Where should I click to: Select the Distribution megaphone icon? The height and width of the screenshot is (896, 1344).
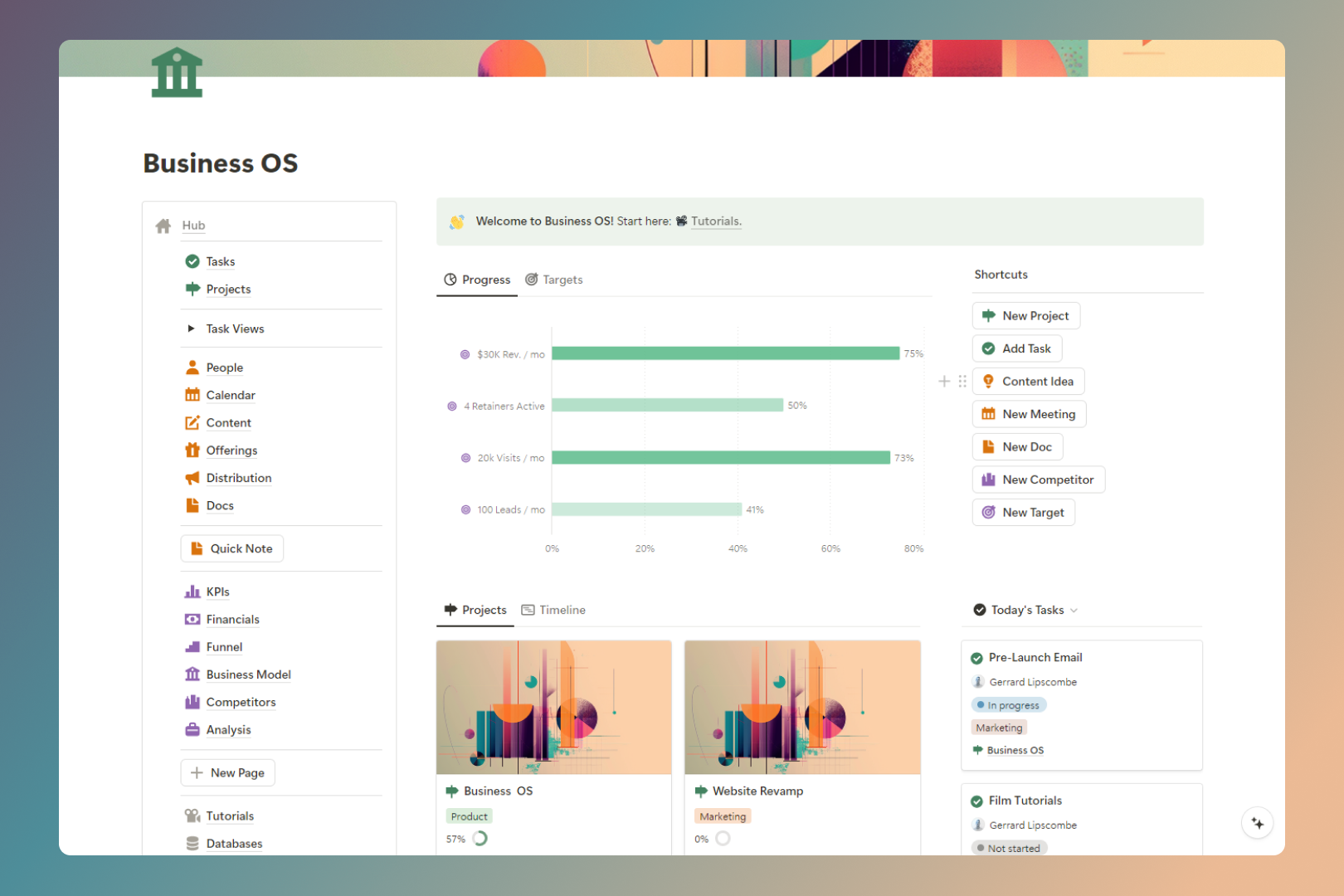click(x=192, y=478)
